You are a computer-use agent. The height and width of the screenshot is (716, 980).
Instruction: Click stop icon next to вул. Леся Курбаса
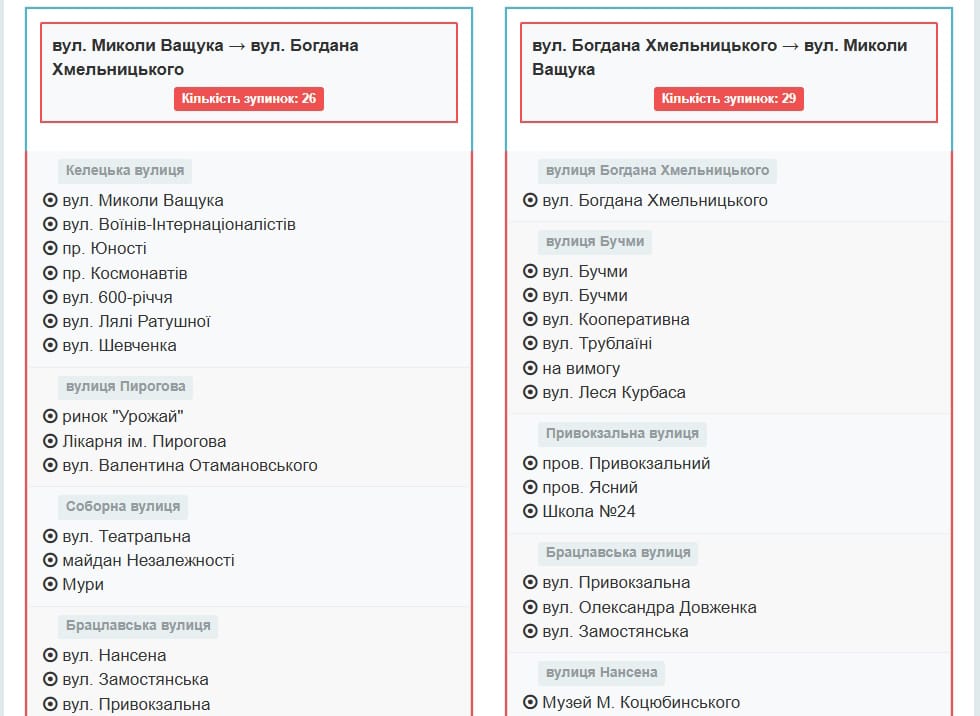pos(530,392)
